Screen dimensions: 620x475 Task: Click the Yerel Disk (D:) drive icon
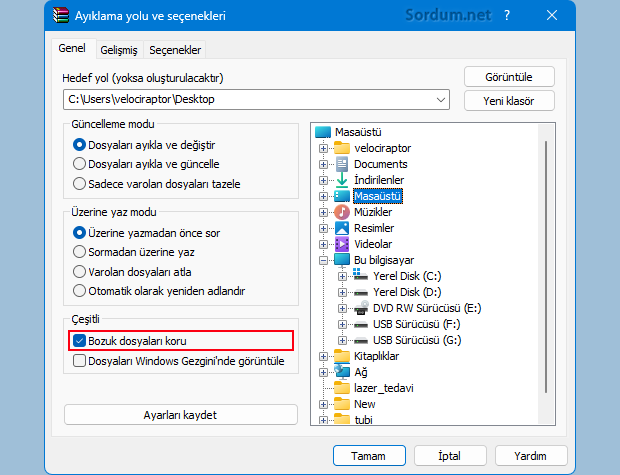[361, 293]
